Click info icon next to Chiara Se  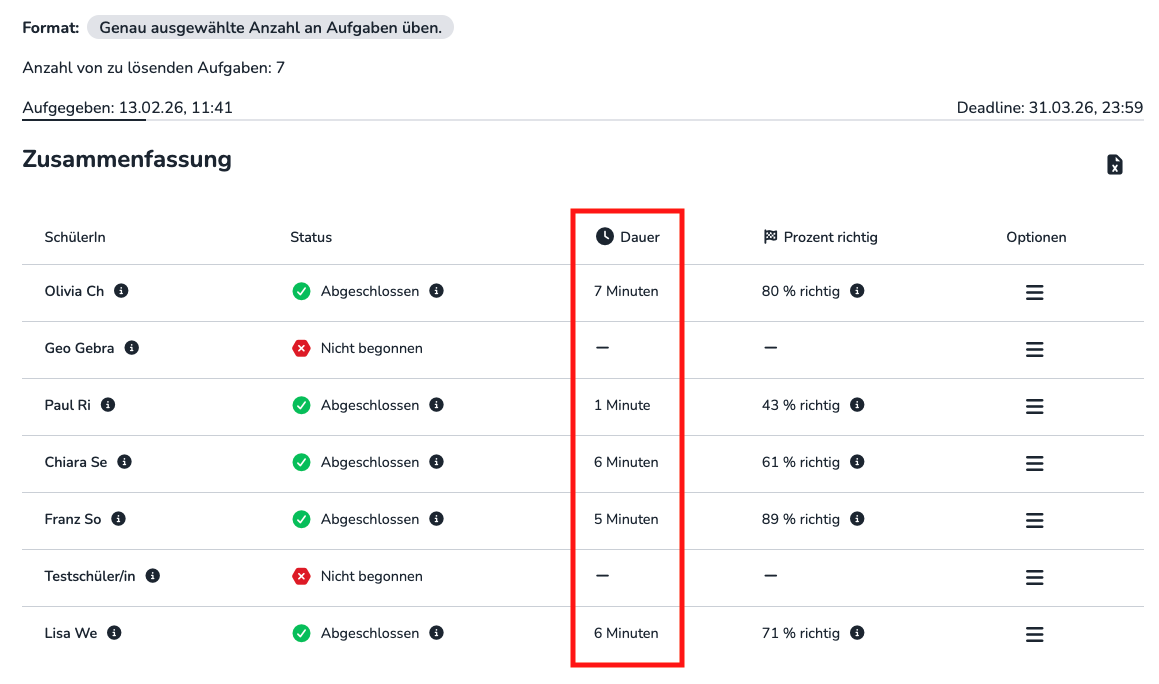coord(125,462)
